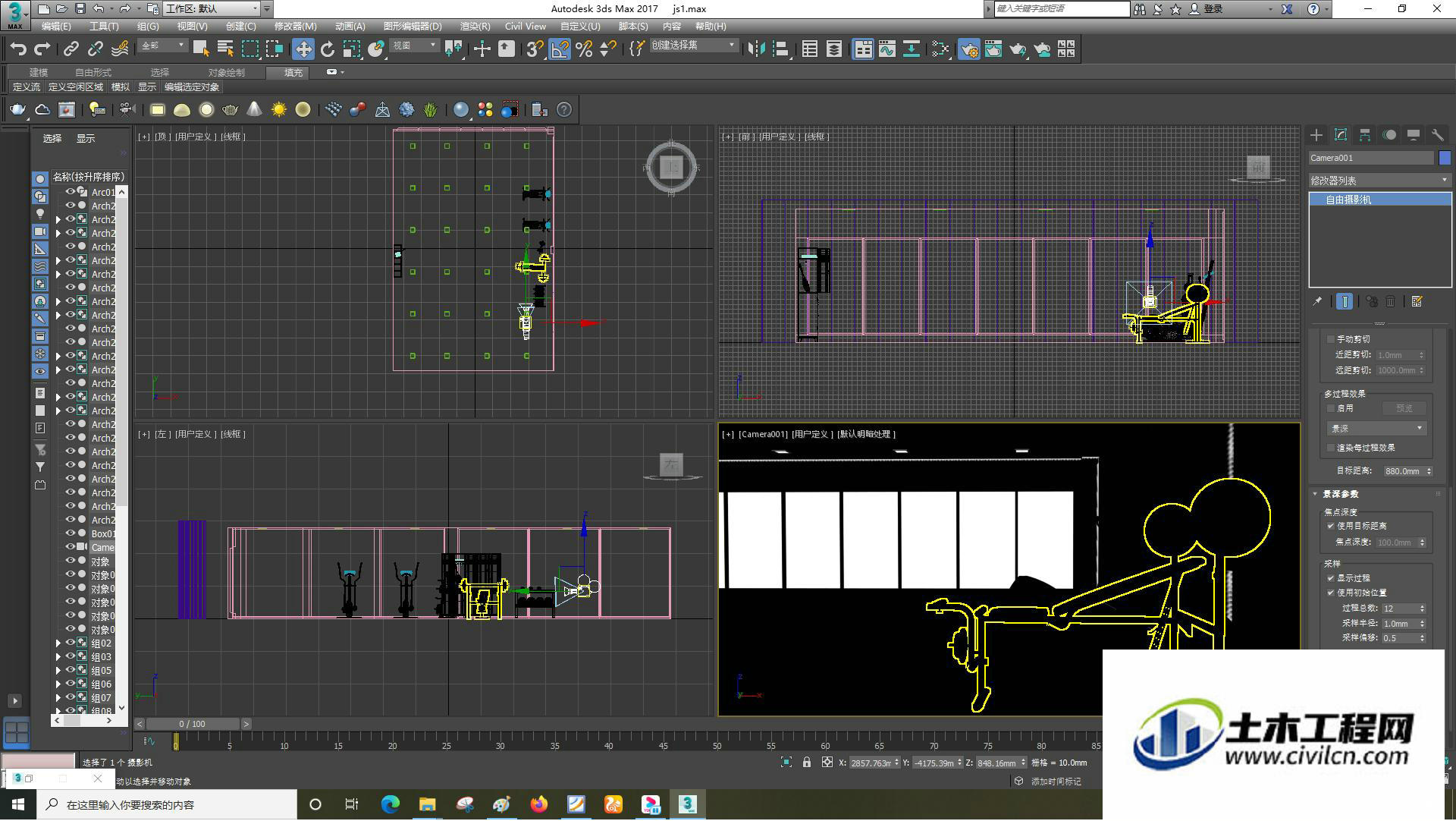This screenshot has width=1456, height=821.
Task: Click the sun light icon in toolbar
Action: point(279,110)
